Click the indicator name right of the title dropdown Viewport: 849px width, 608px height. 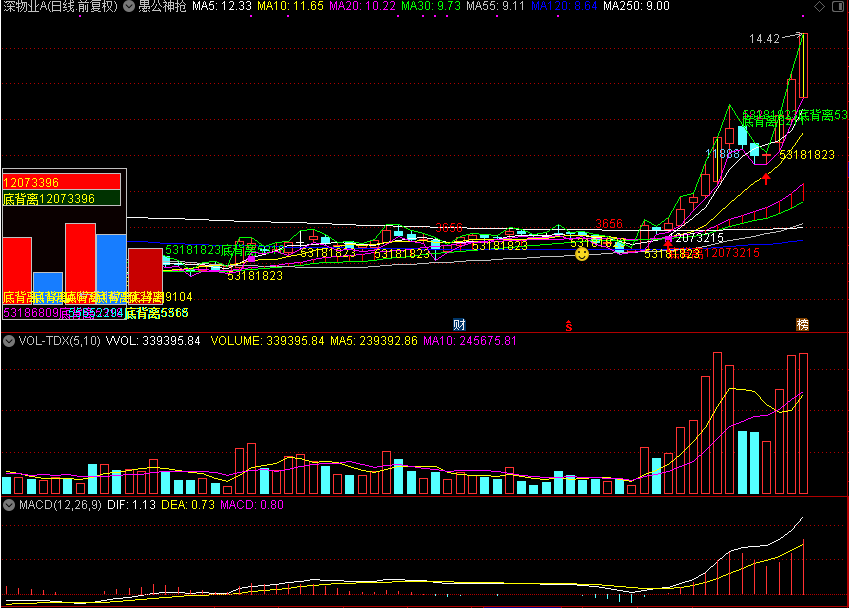point(162,6)
